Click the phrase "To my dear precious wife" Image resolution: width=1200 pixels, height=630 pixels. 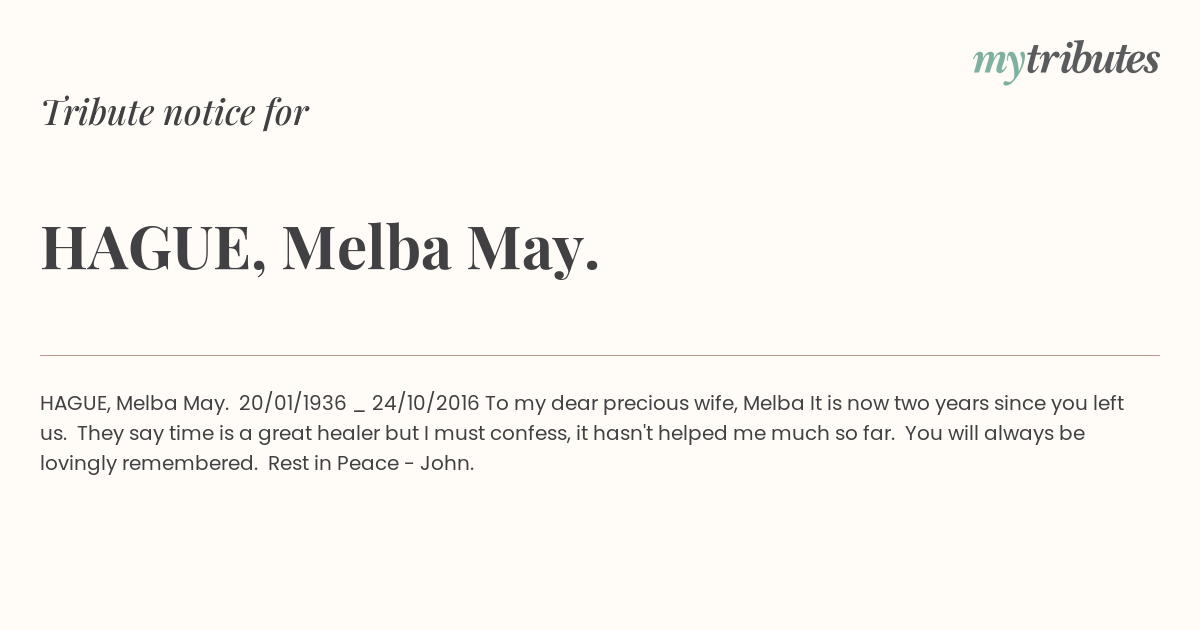(611, 404)
